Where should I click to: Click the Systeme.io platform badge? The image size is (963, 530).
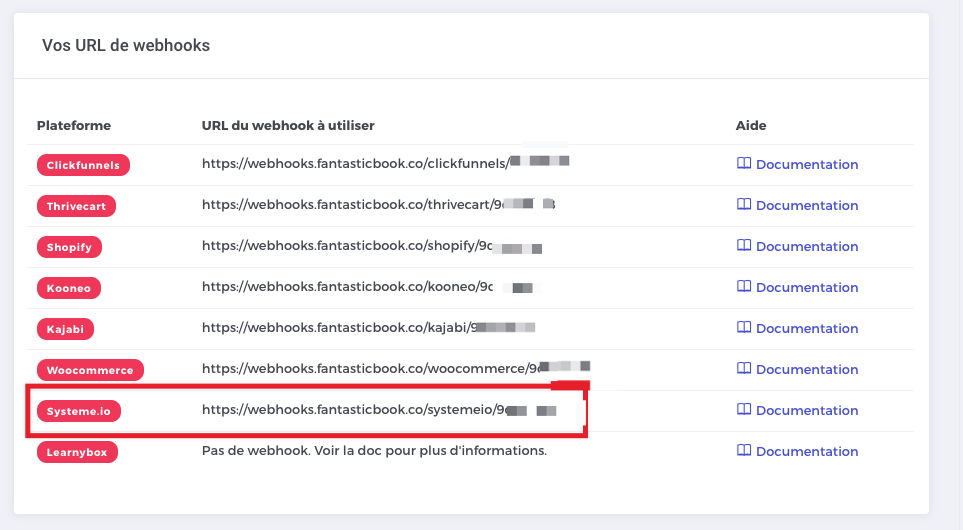coord(79,411)
